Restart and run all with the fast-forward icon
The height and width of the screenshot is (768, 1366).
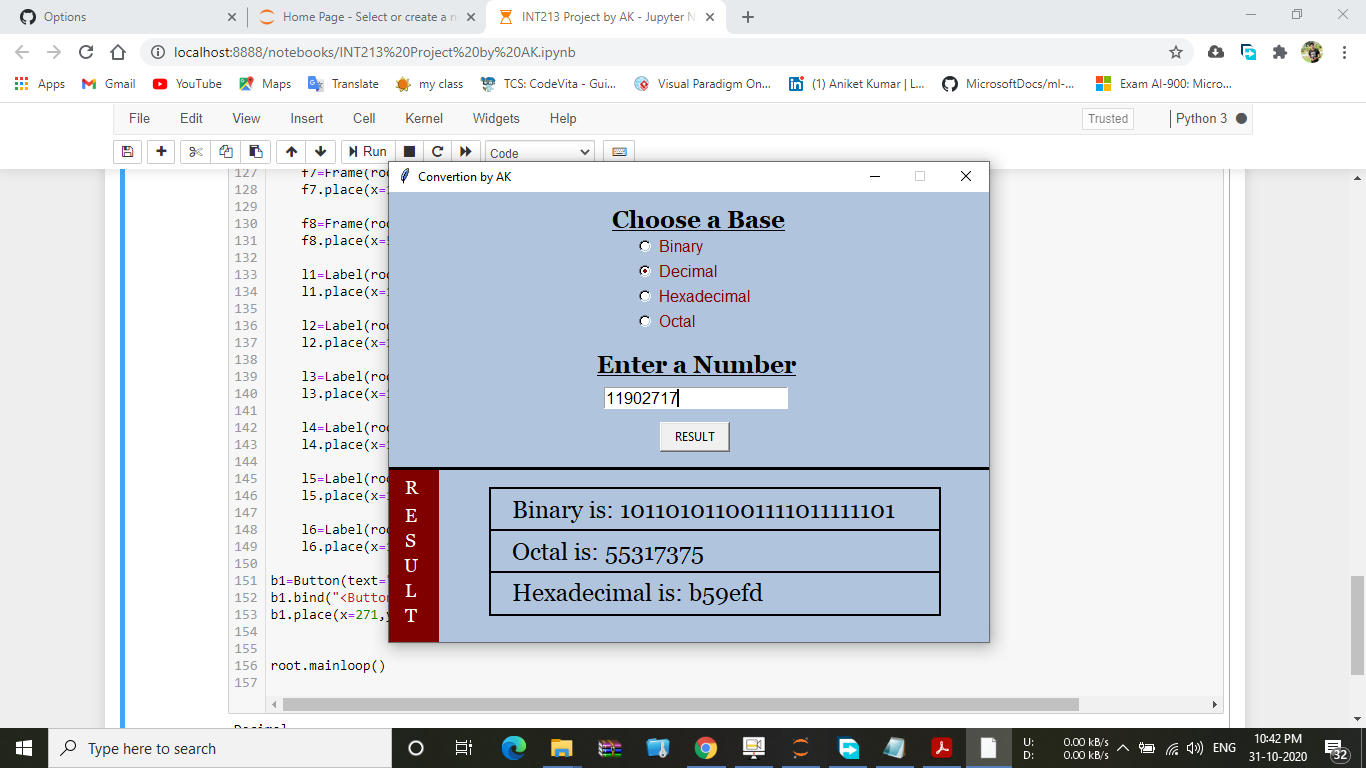[465, 152]
